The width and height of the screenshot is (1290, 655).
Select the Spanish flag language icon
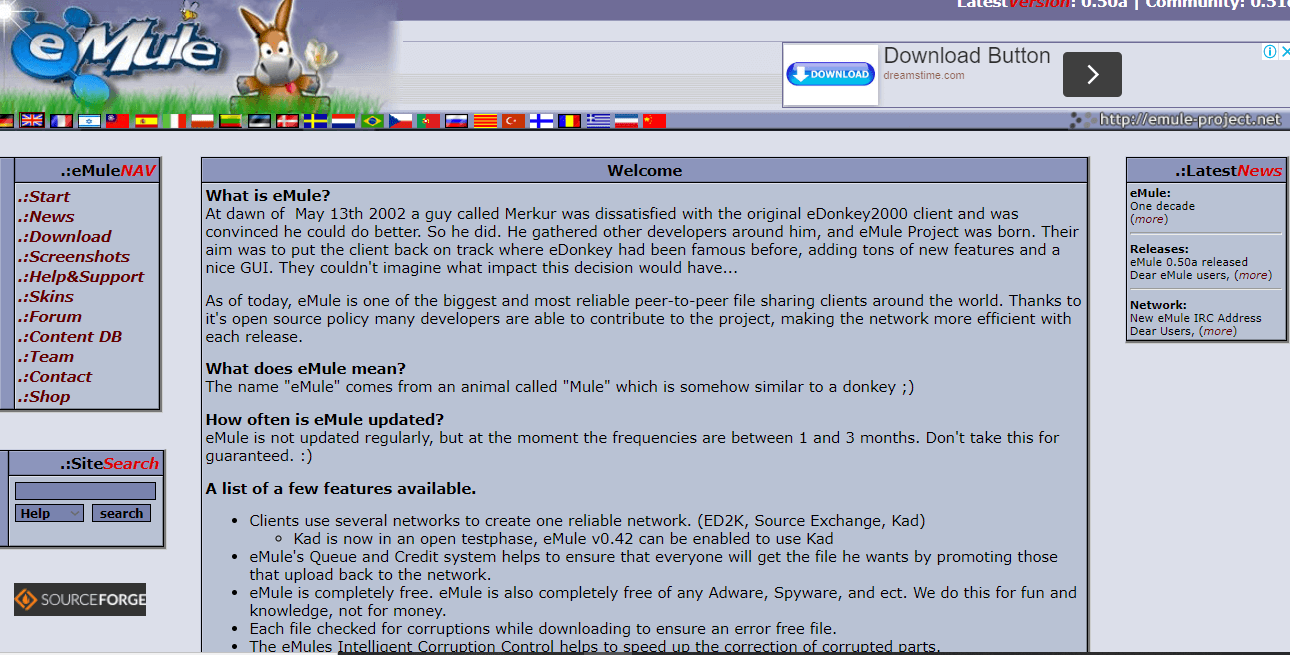(x=147, y=120)
